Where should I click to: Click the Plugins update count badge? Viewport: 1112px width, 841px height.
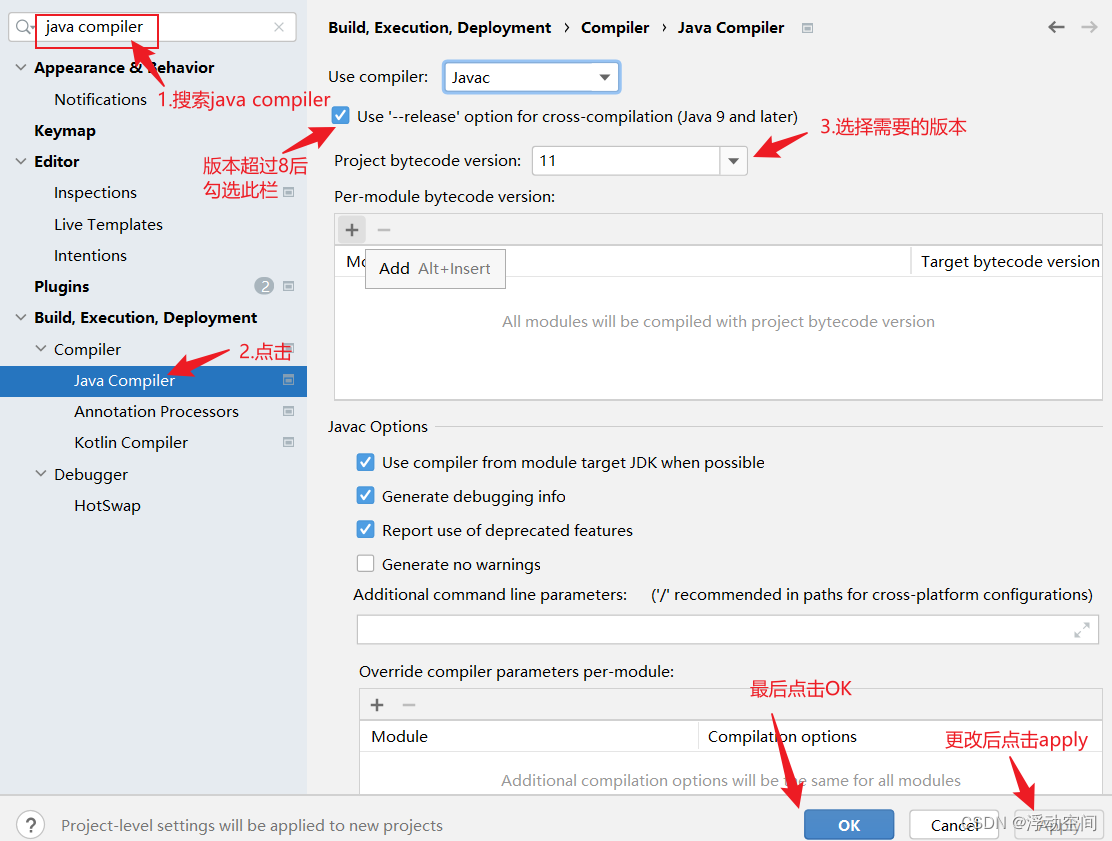pyautogui.click(x=265, y=286)
